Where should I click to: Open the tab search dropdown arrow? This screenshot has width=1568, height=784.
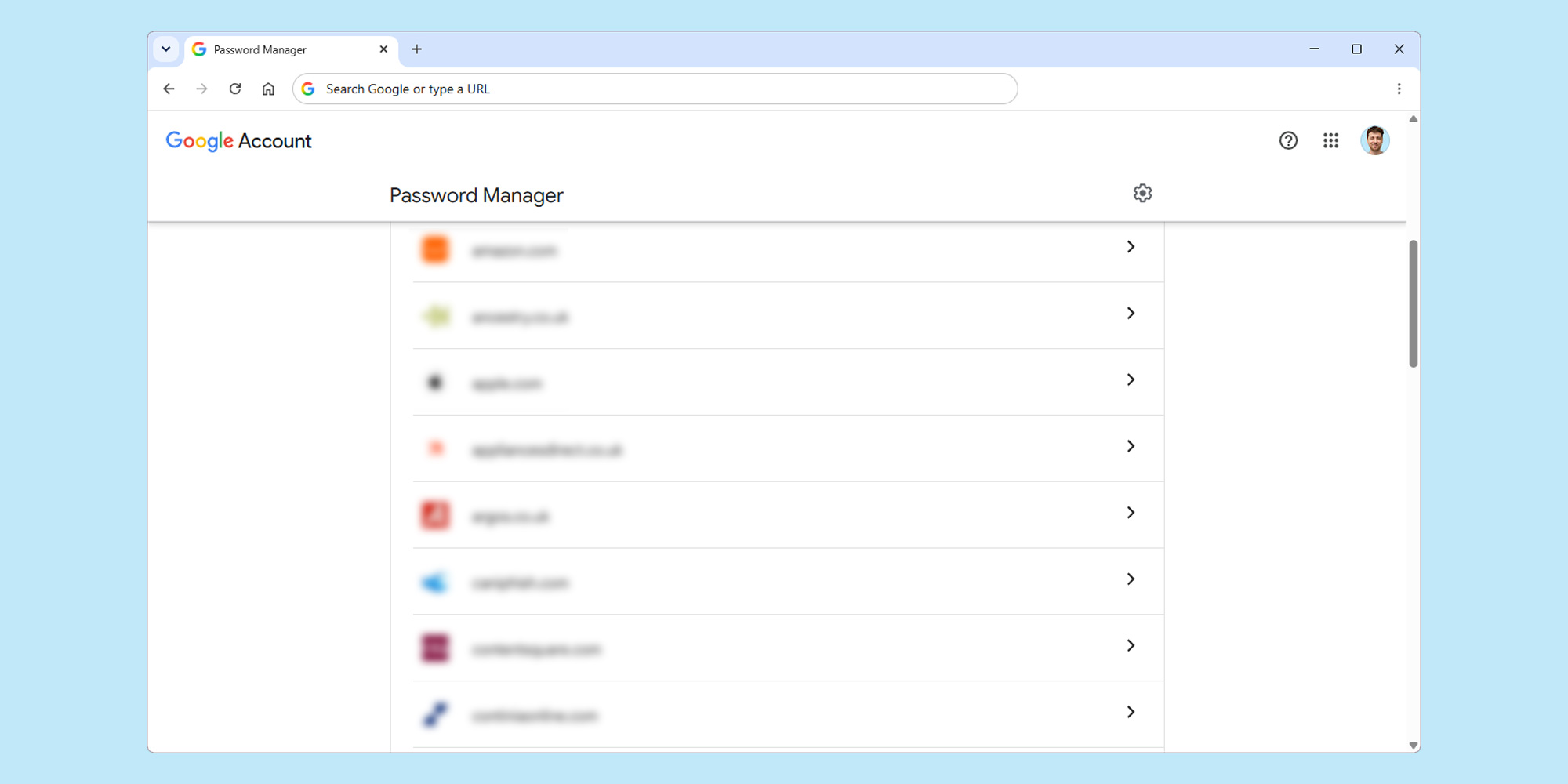point(165,49)
